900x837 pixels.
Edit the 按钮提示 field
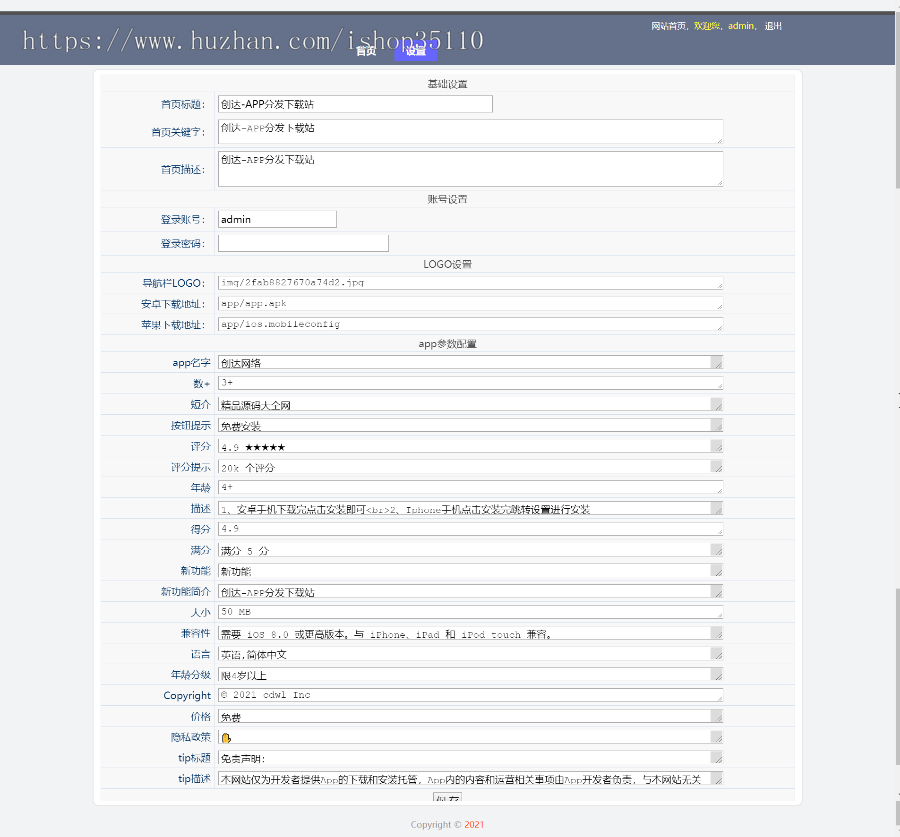click(x=470, y=425)
